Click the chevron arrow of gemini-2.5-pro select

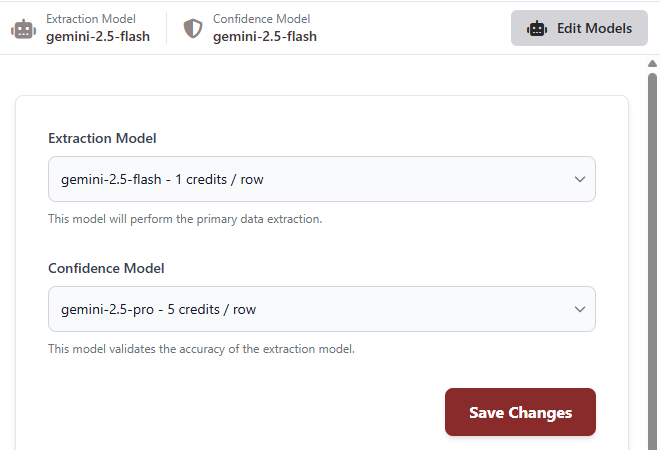580,309
